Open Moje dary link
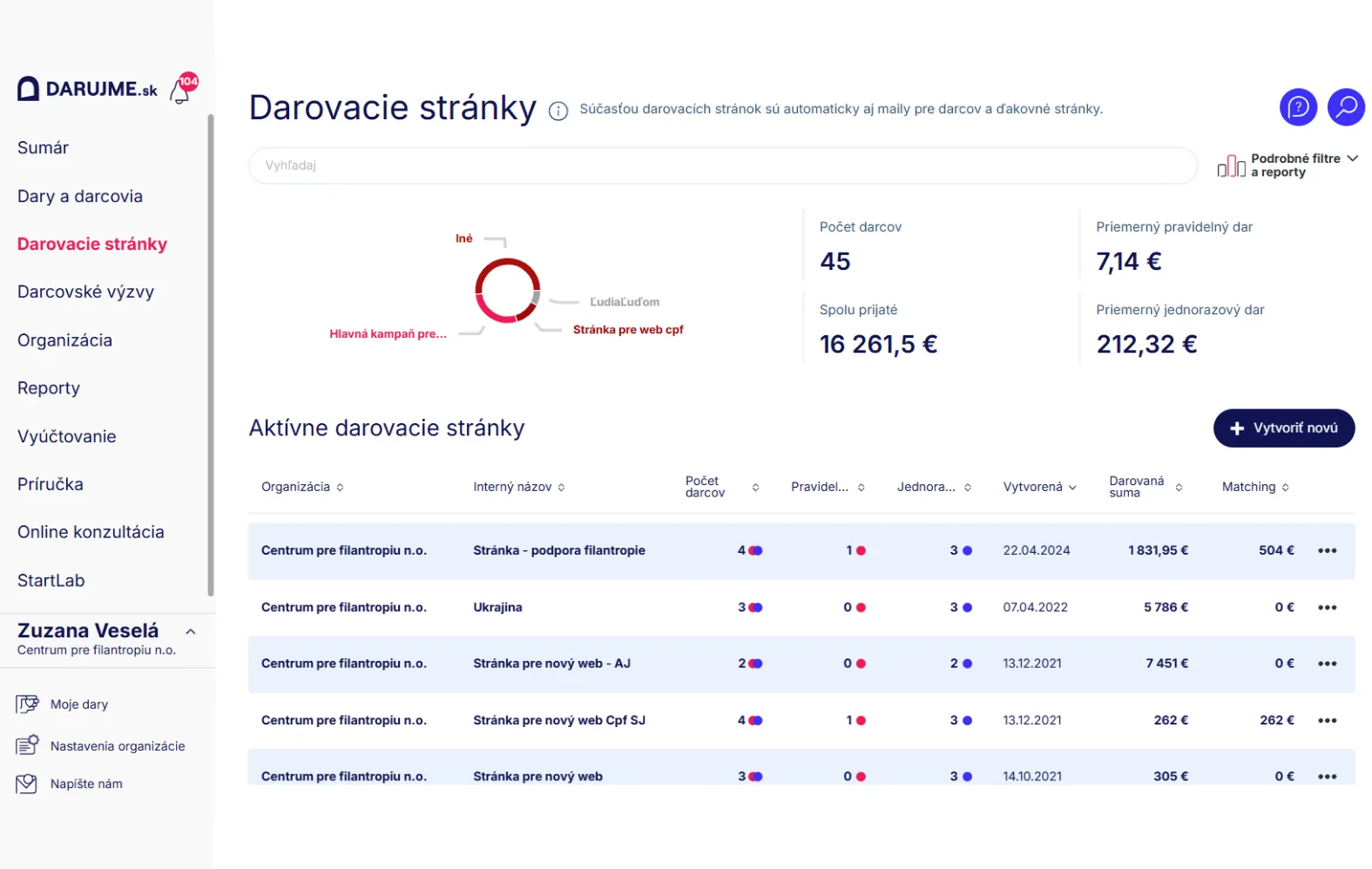Screen dimensions: 1372x869 79,704
